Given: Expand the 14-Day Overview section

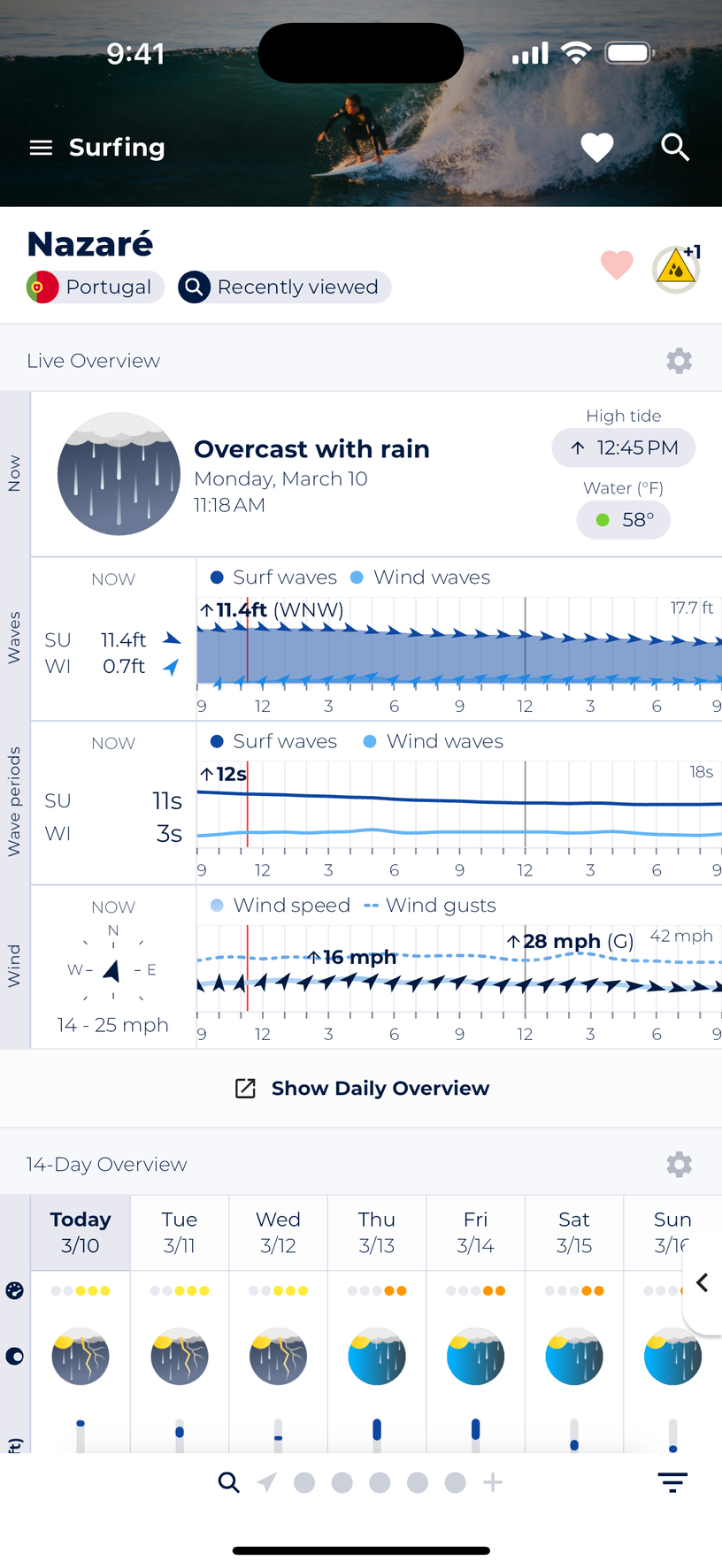Looking at the screenshot, I should [106, 1164].
